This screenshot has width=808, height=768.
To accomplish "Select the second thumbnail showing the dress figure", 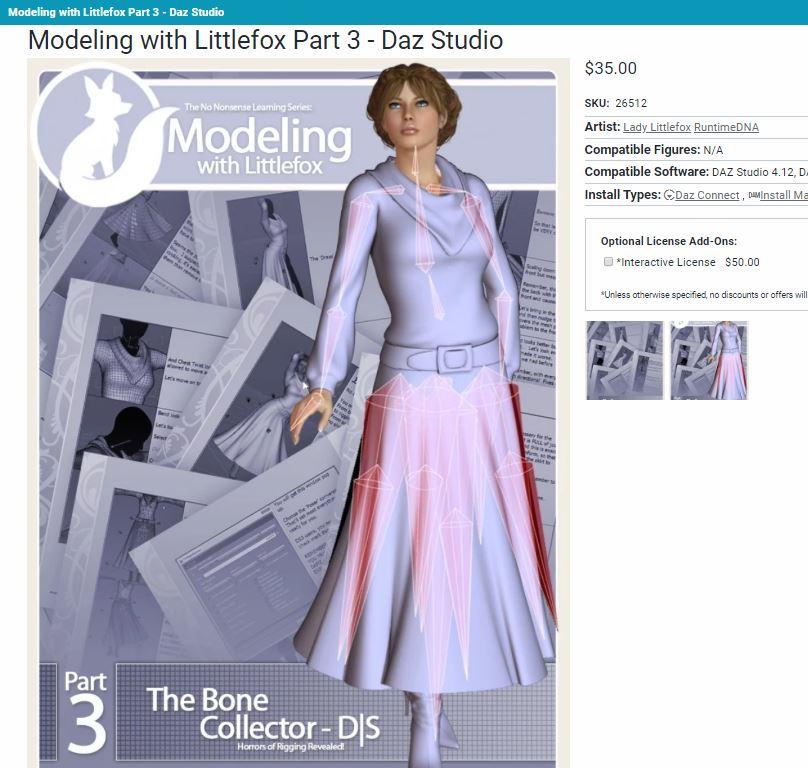I will click(x=709, y=360).
